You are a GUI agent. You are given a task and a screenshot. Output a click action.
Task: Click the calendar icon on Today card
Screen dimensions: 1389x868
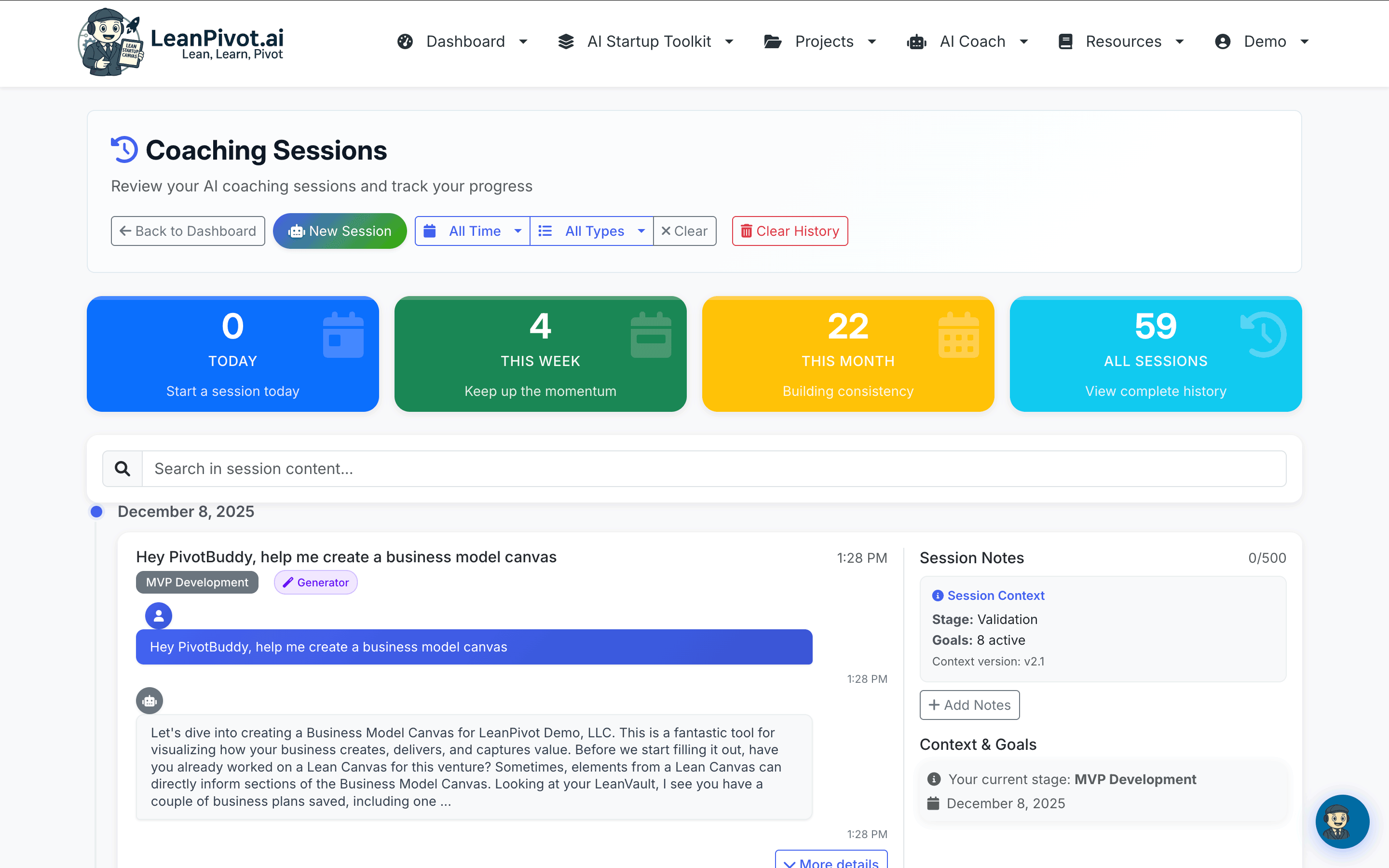point(342,335)
